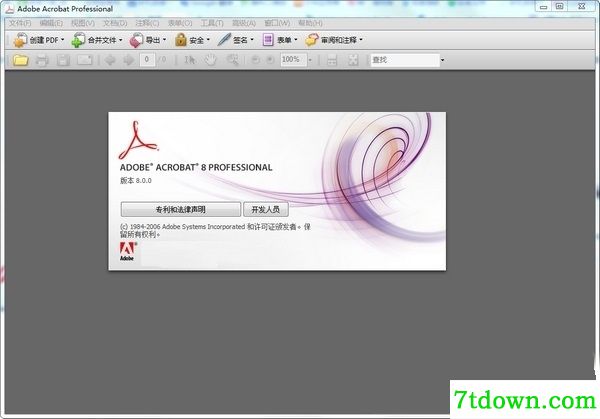Screen dimensions: 600x419
Task: Click the scrolling page display icon
Action: click(x=332, y=60)
